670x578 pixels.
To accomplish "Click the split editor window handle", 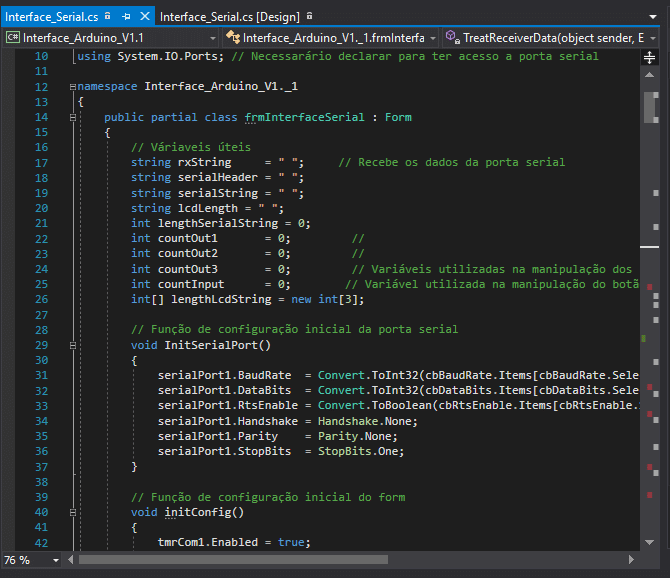I will click(x=649, y=57).
